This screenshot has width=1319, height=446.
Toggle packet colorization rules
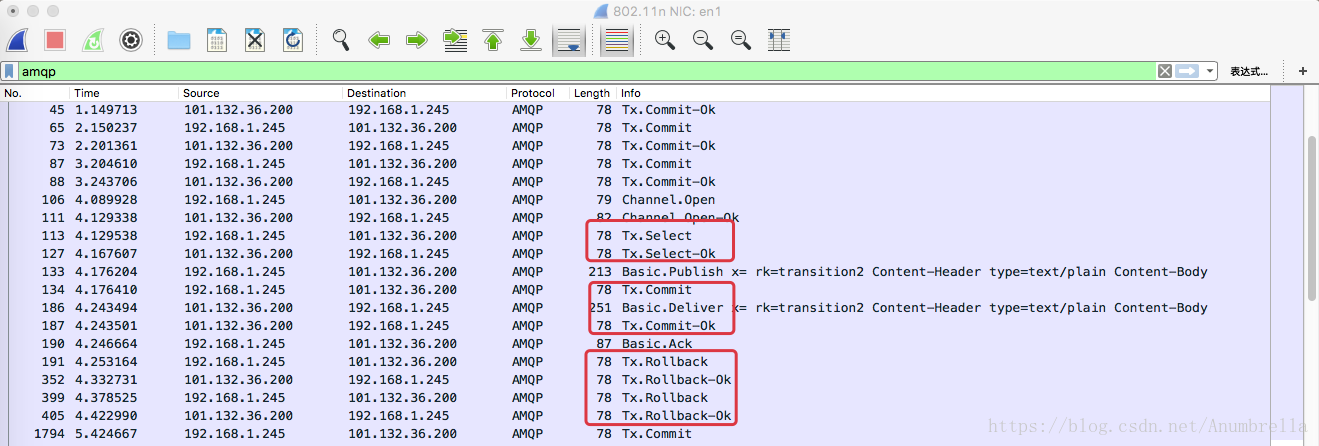coord(617,40)
